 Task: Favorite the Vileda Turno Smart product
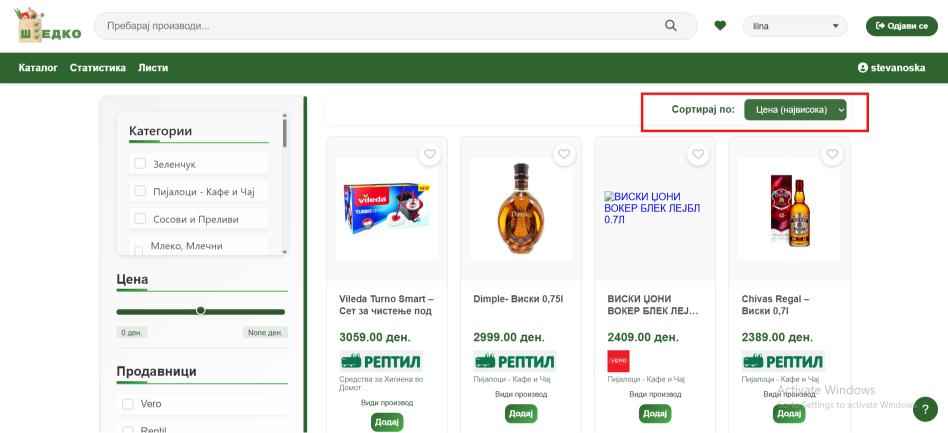pyautogui.click(x=429, y=155)
